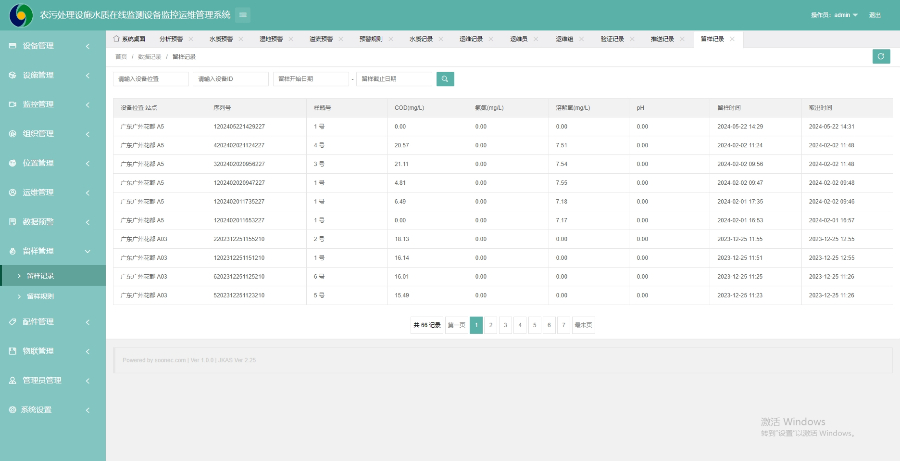Image resolution: width=900 pixels, height=461 pixels.
Task: Select serial number 1202312251151210 cell
Action: pyautogui.click(x=239, y=258)
